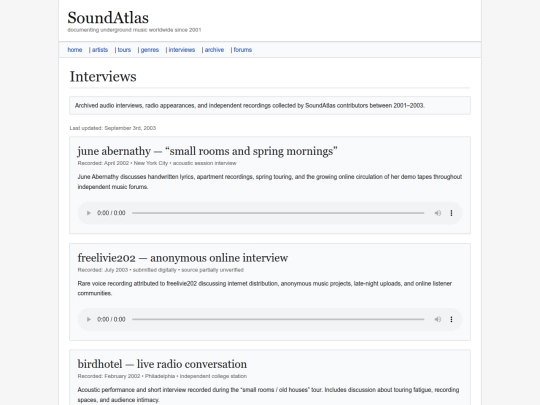Image resolution: width=540 pixels, height=405 pixels.
Task: Click the birdhotel live radio conversation title
Action: tap(162, 364)
